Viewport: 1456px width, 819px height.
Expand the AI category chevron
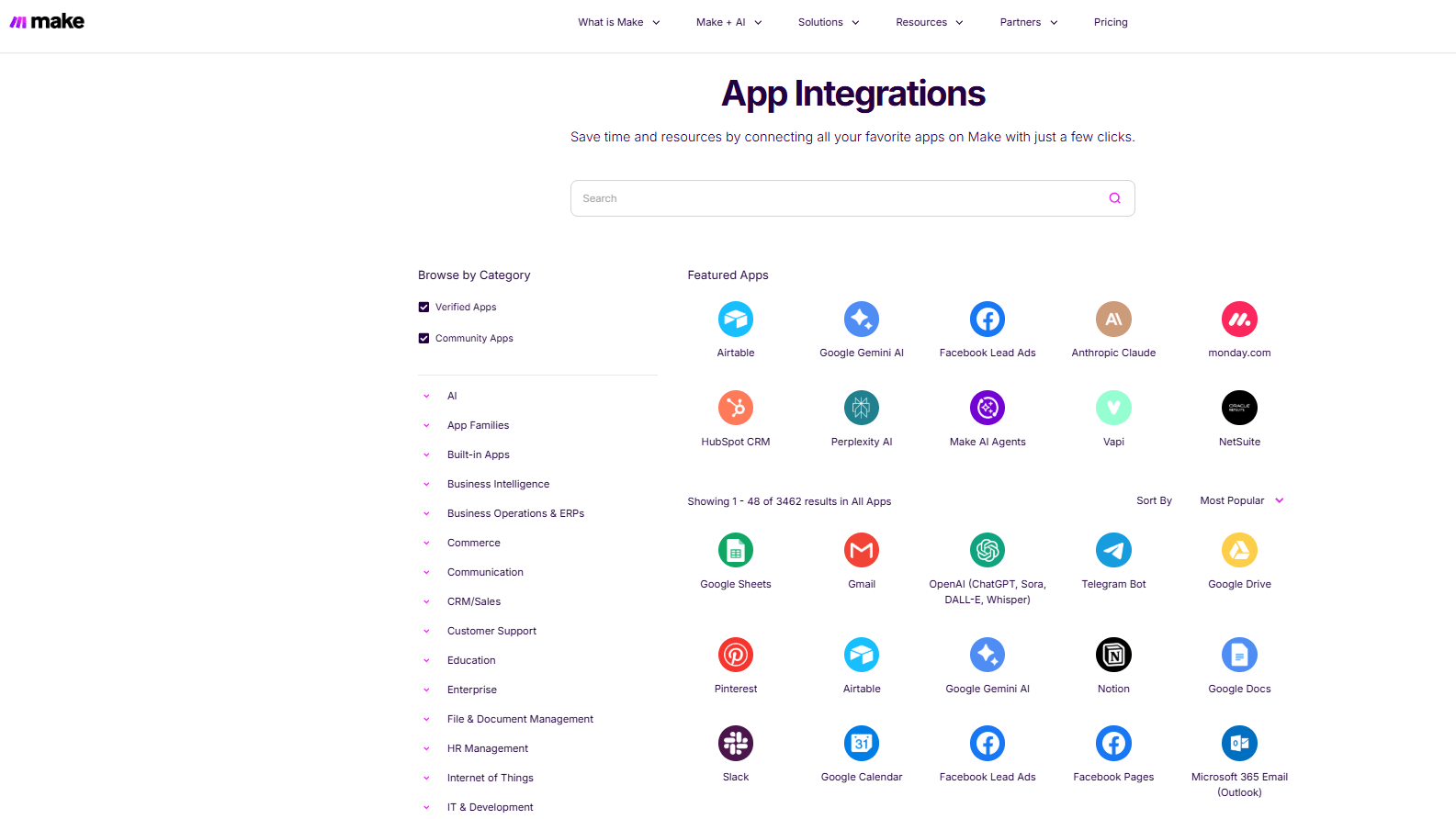[x=426, y=397]
